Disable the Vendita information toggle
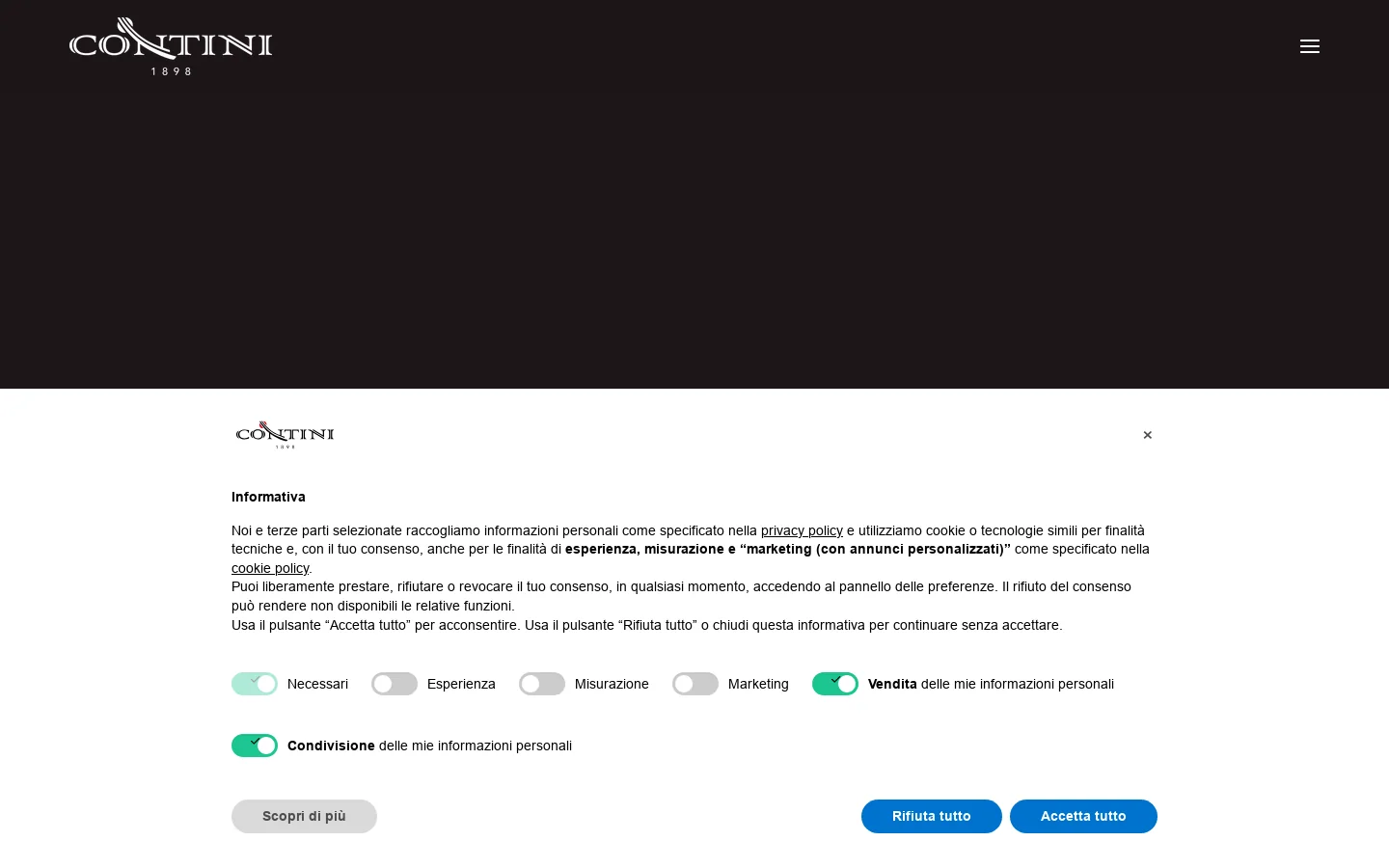The image size is (1389, 868). (835, 684)
